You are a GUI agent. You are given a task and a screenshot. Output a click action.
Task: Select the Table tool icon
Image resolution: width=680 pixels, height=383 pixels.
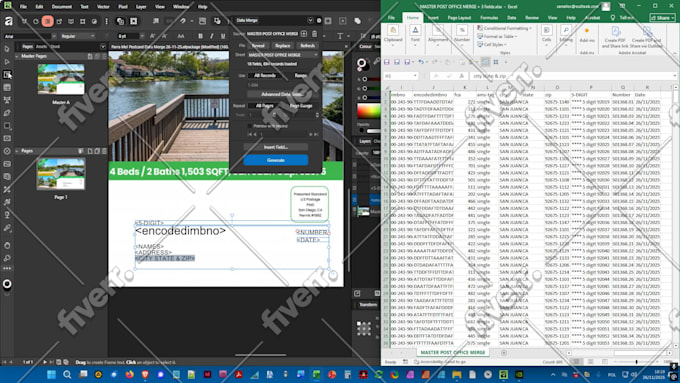point(7,87)
